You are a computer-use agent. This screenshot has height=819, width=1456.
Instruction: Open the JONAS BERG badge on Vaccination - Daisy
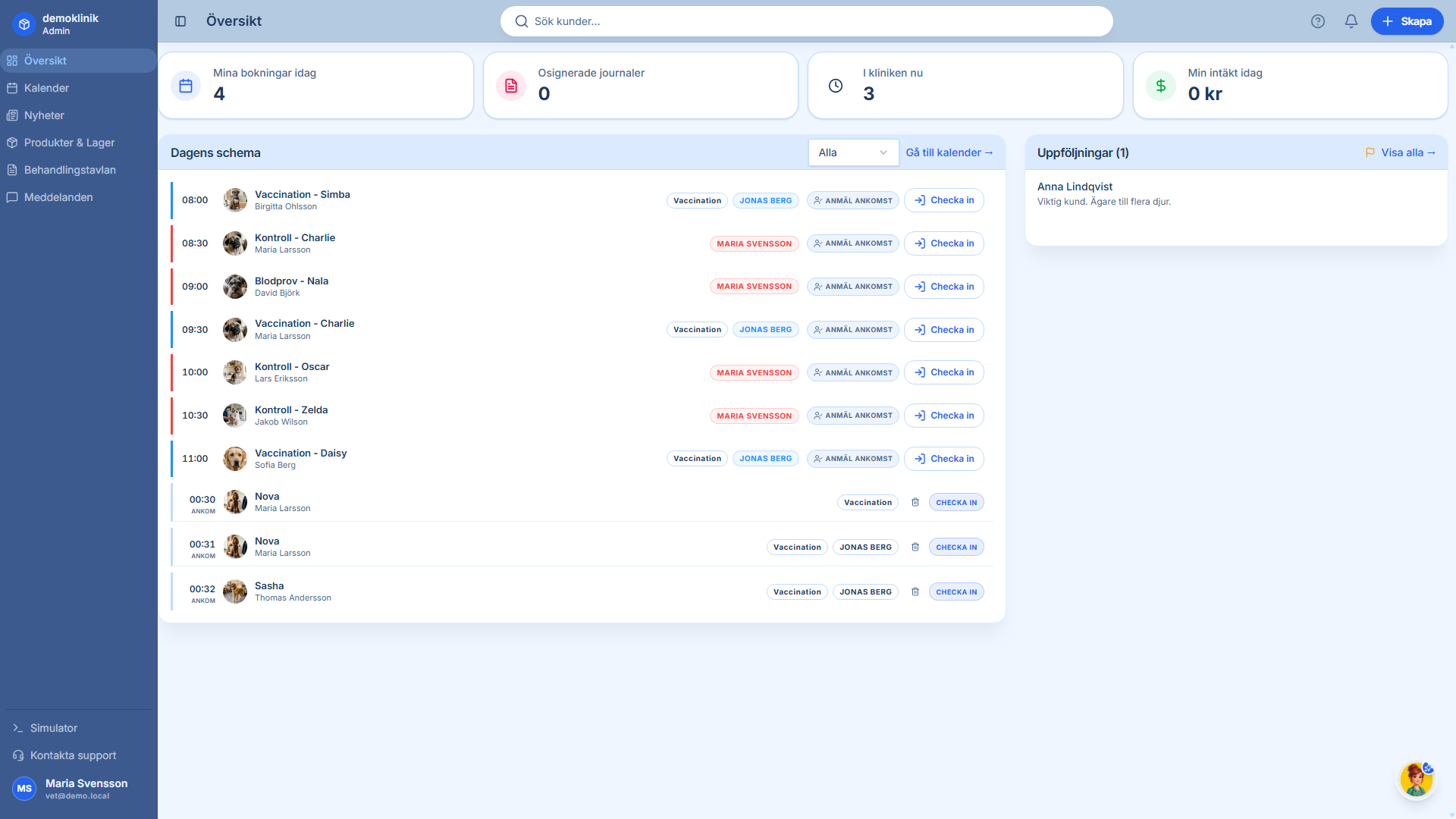(765, 458)
